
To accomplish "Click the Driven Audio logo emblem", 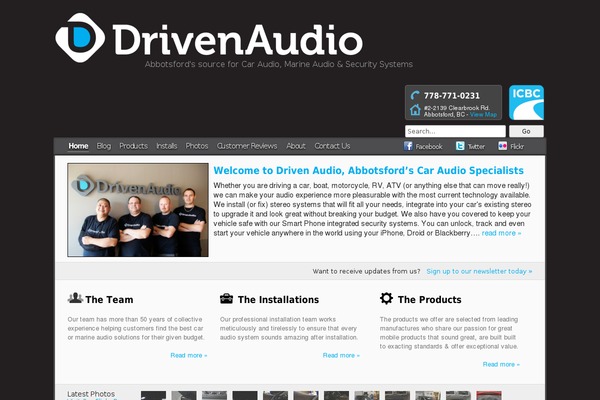I will click(x=80, y=38).
